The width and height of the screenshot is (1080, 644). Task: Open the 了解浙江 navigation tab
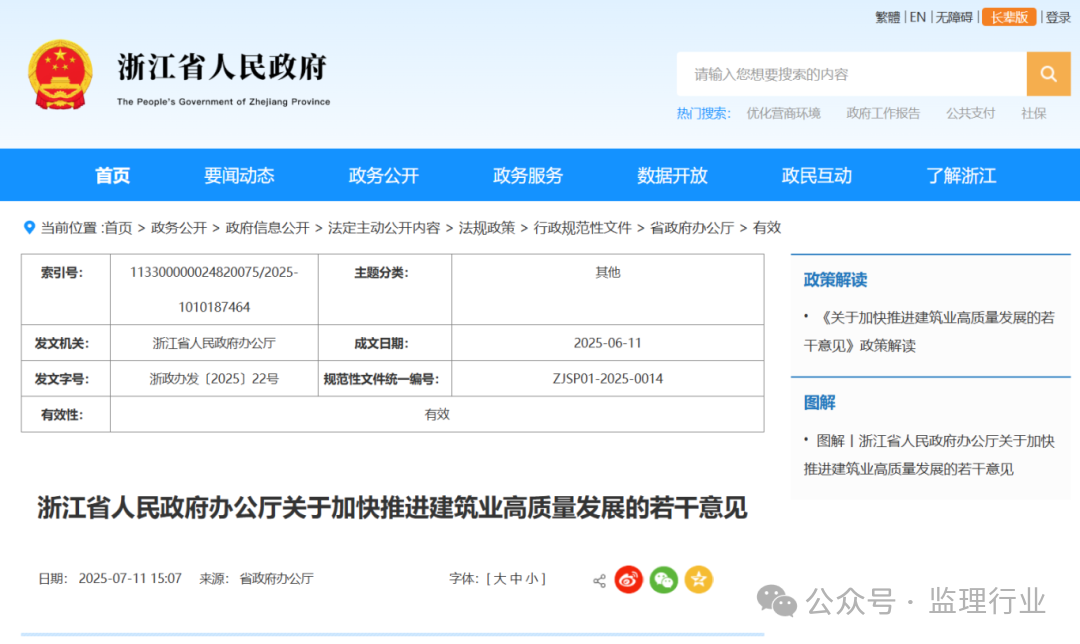pyautogui.click(x=961, y=176)
